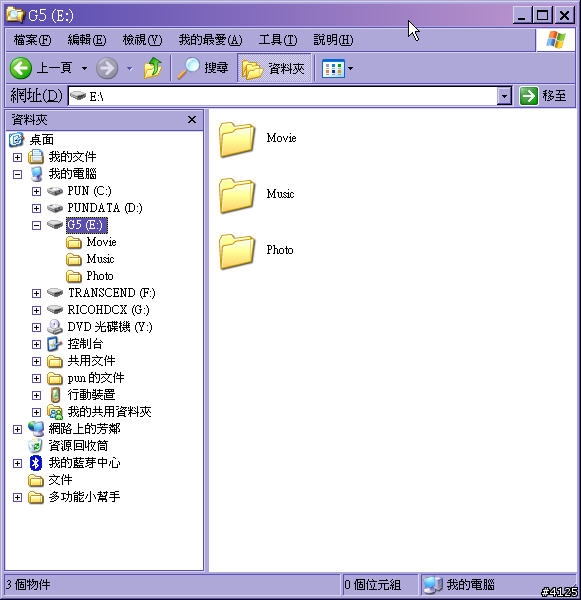581x600 pixels.
Task: Select the 文件 folder in tree
Action: click(50, 480)
